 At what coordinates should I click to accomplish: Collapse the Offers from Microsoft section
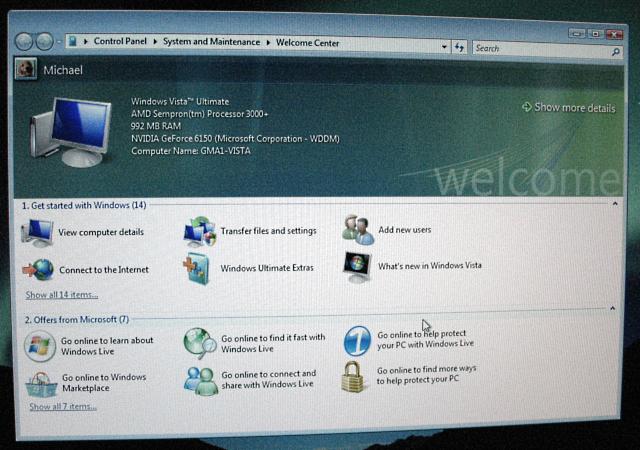612,309
